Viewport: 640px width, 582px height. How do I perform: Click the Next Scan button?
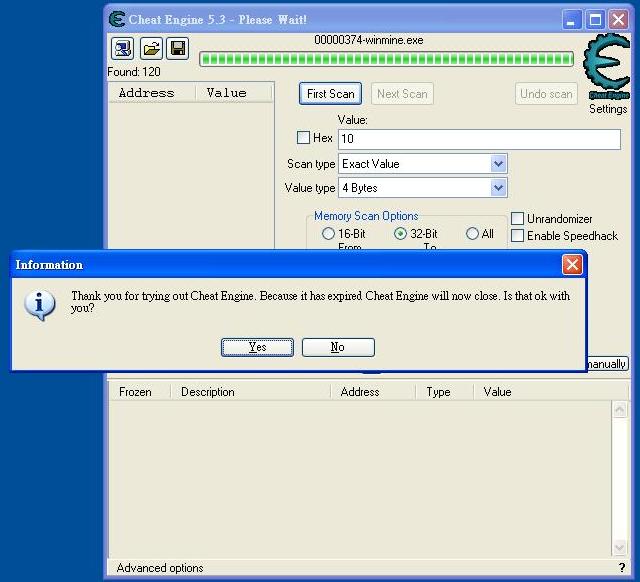point(402,94)
